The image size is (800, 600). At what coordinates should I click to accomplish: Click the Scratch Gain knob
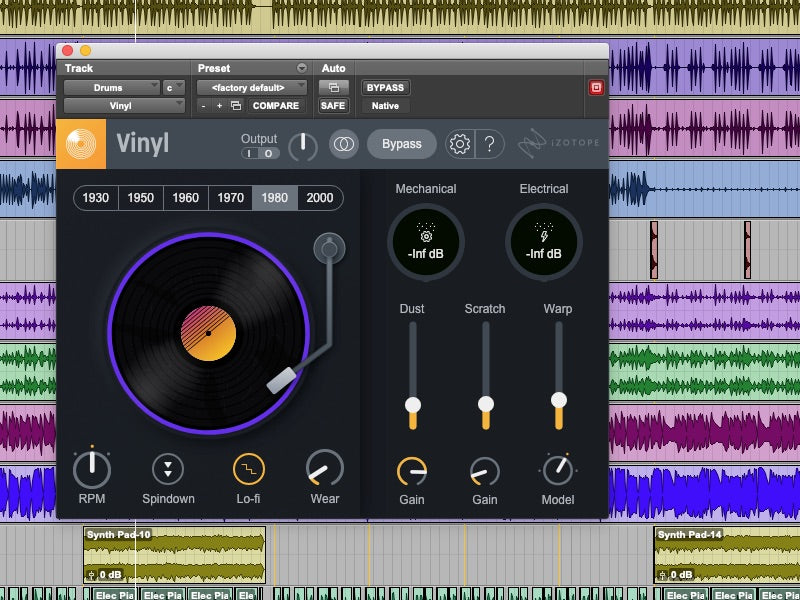485,471
